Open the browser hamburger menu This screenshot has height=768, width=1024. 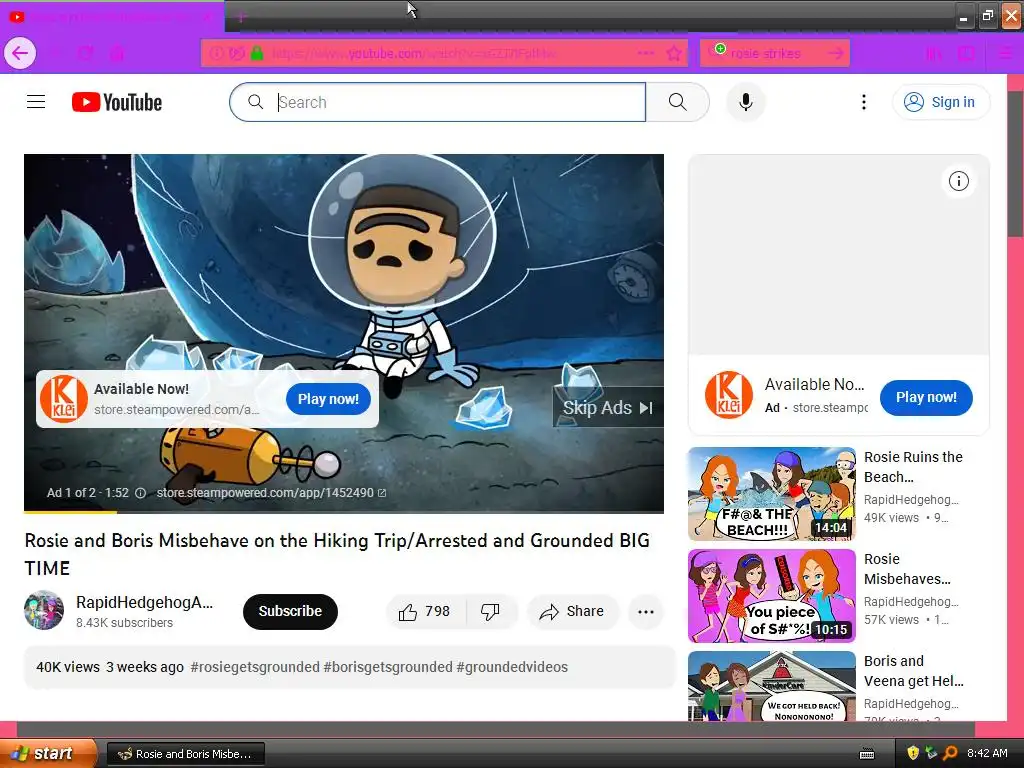pyautogui.click(x=1006, y=54)
